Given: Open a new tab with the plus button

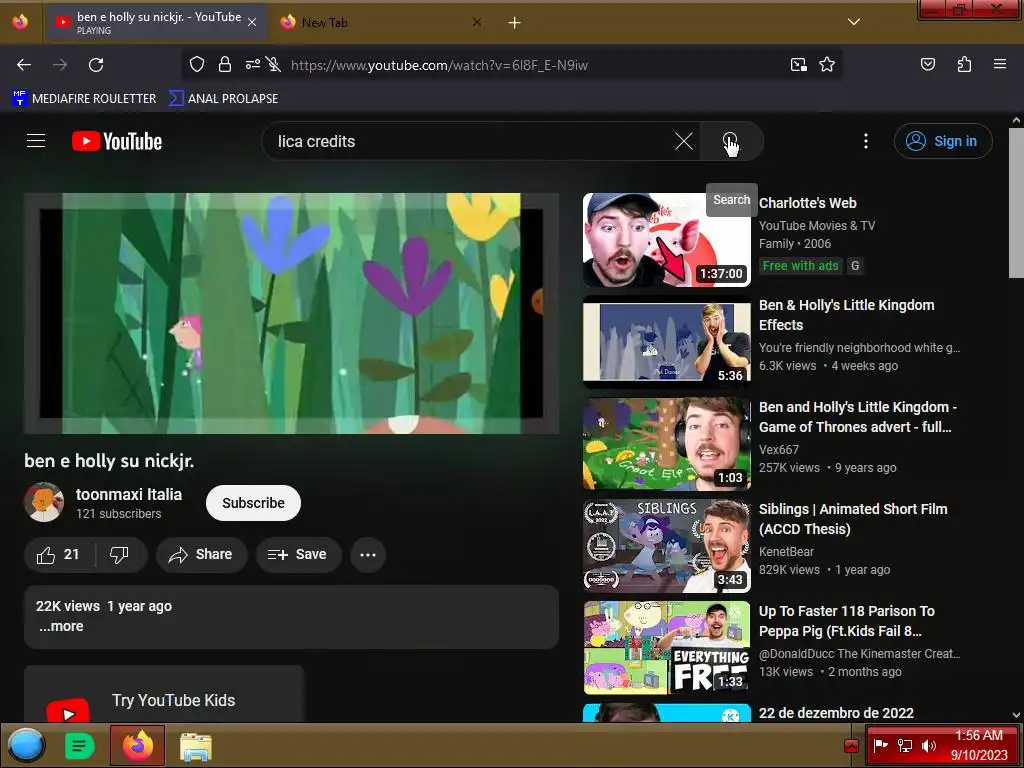Looking at the screenshot, I should tap(515, 23).
